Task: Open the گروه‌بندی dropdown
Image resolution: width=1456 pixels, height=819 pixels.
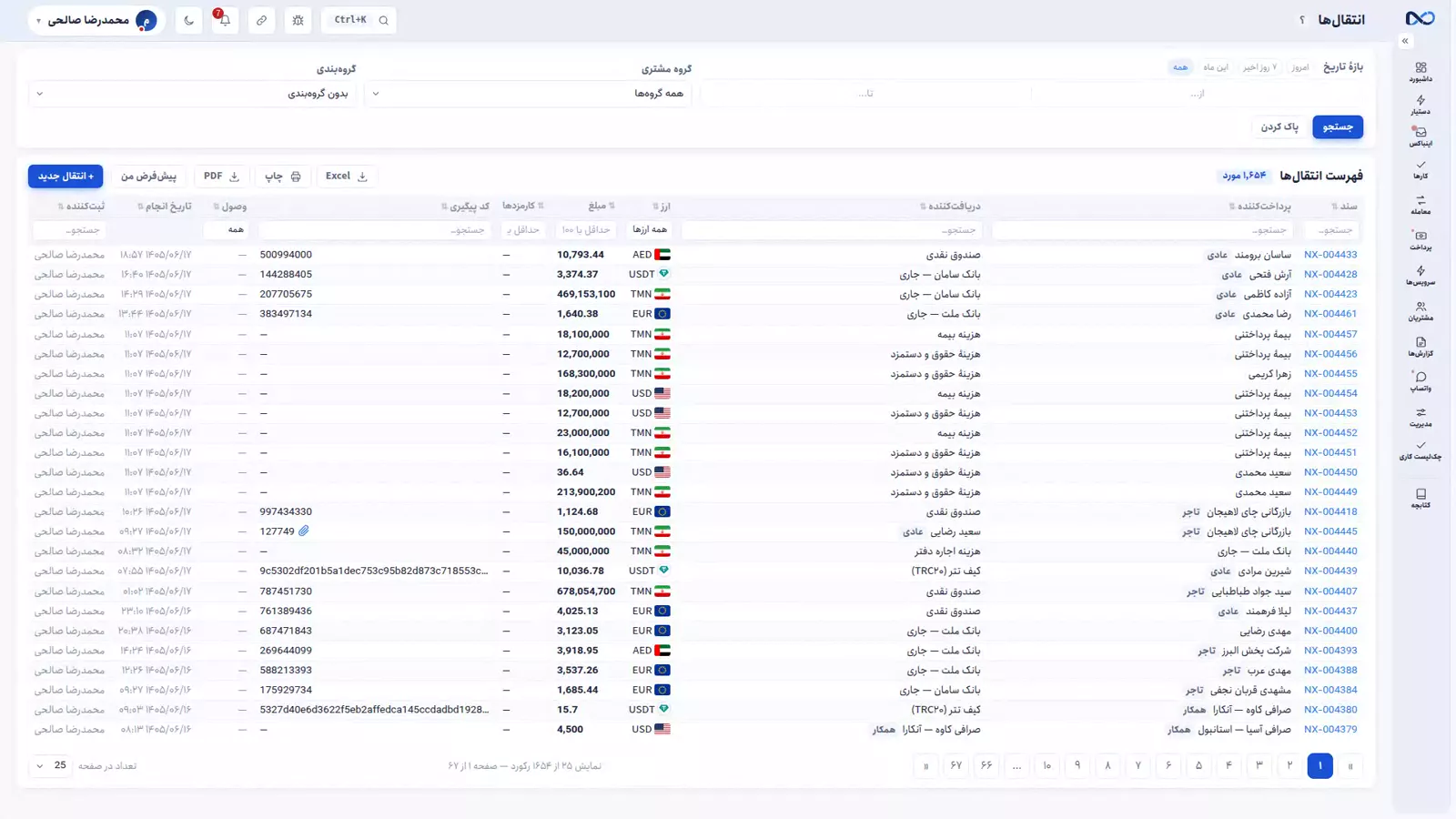Action: 192,93
